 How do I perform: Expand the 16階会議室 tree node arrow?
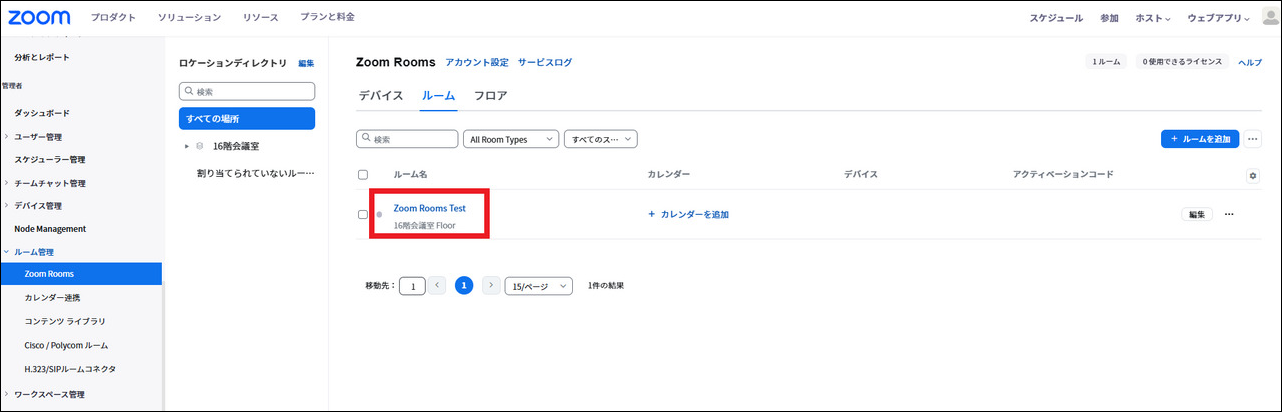point(186,146)
